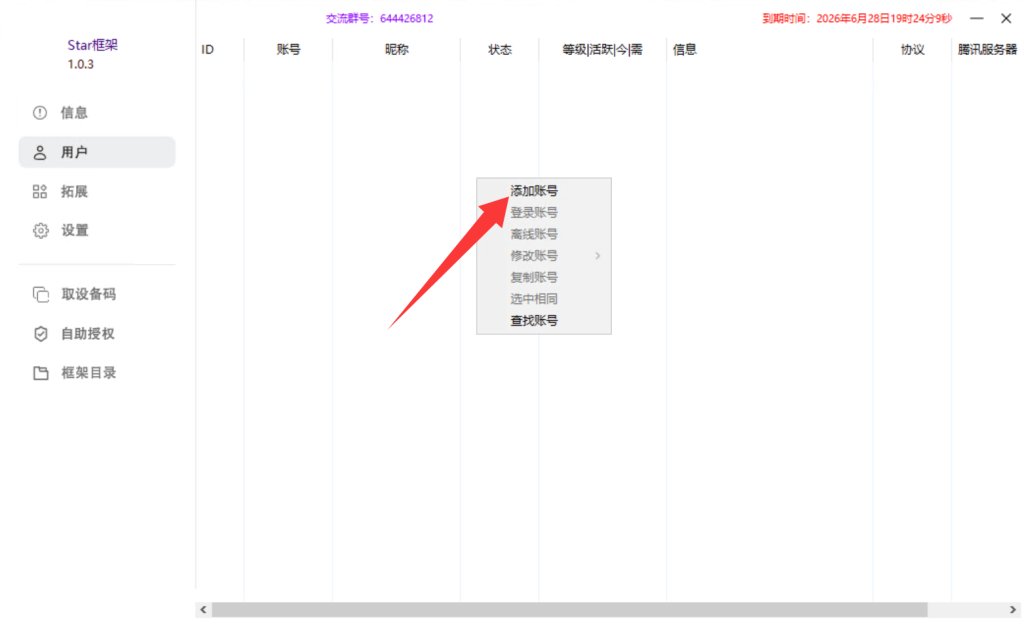Viewport: 1024px width, 619px height.
Task: Minimize the Star框架 window
Action: (x=975, y=18)
